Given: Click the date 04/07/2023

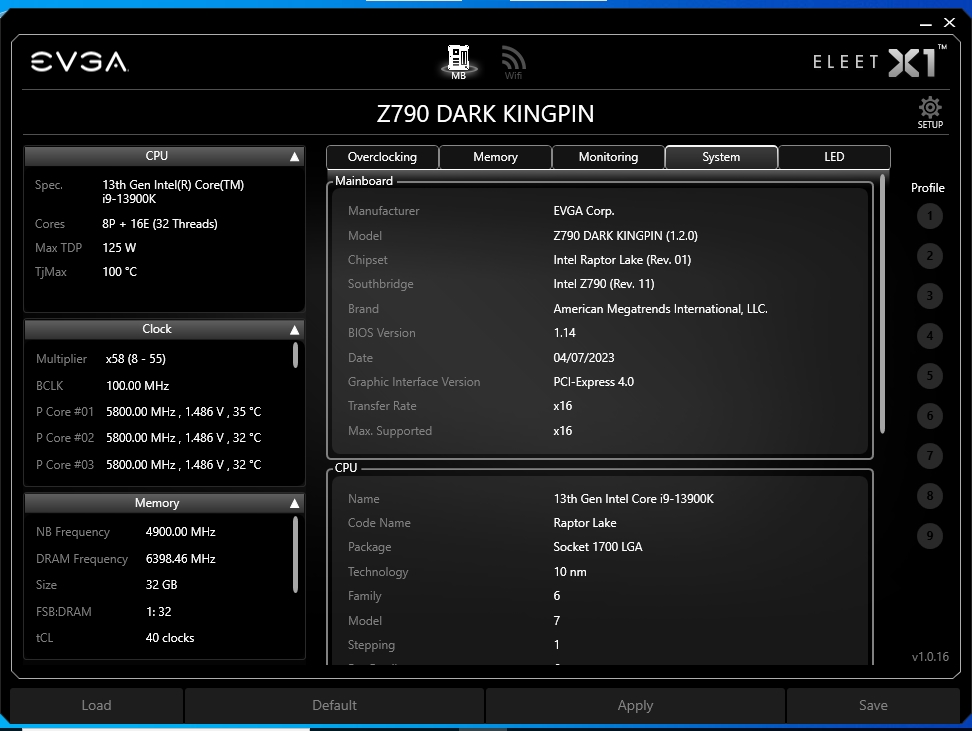Looking at the screenshot, I should tap(584, 358).
